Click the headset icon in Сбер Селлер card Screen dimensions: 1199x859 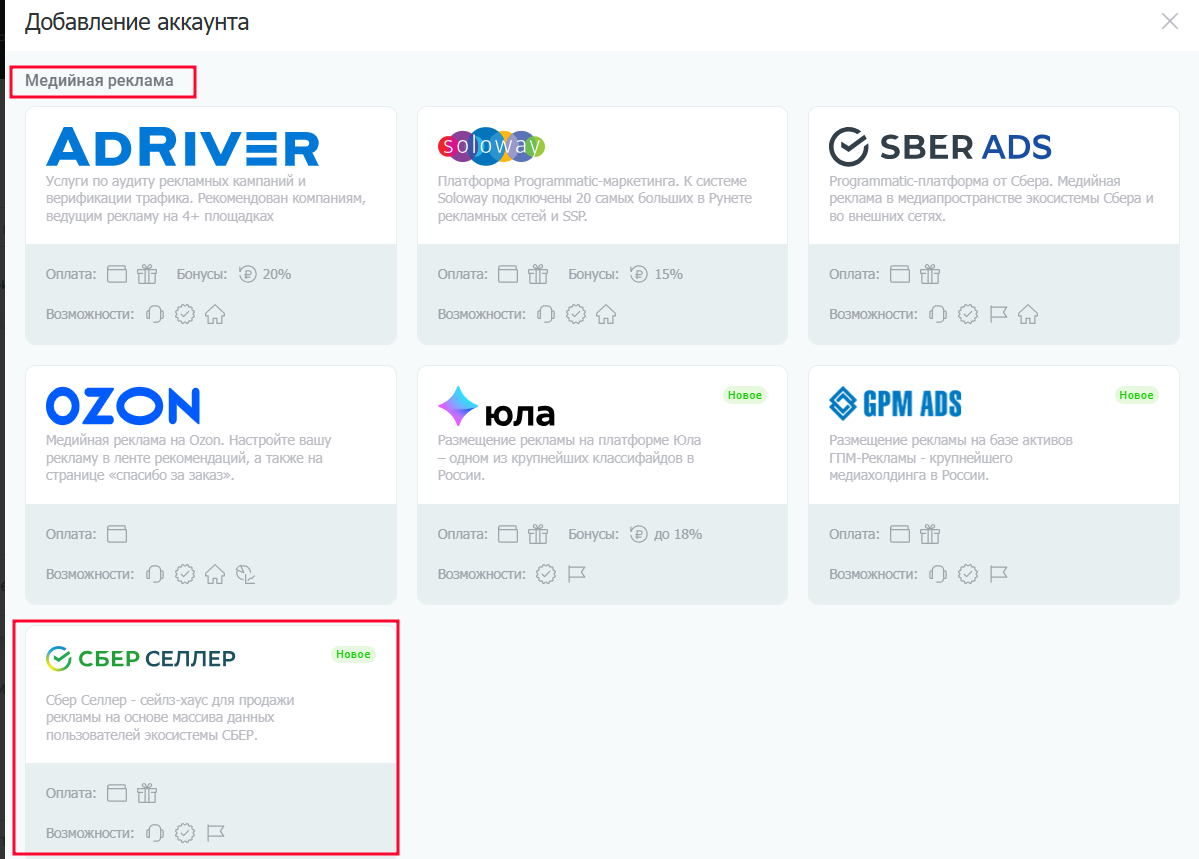[155, 833]
